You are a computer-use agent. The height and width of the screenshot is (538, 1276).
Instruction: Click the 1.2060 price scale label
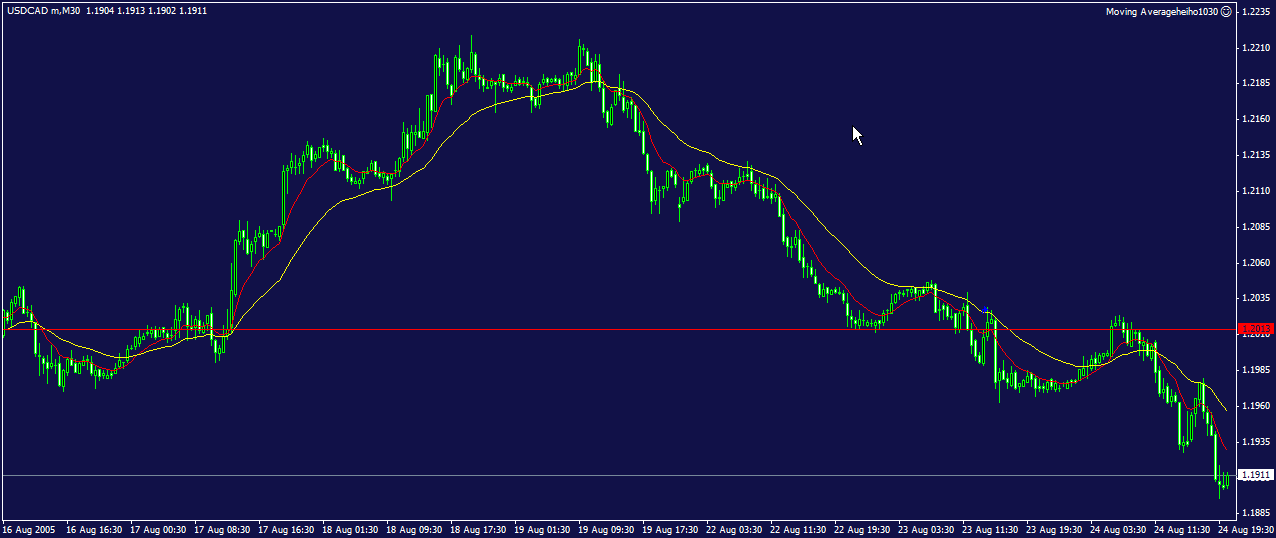(x=1255, y=263)
